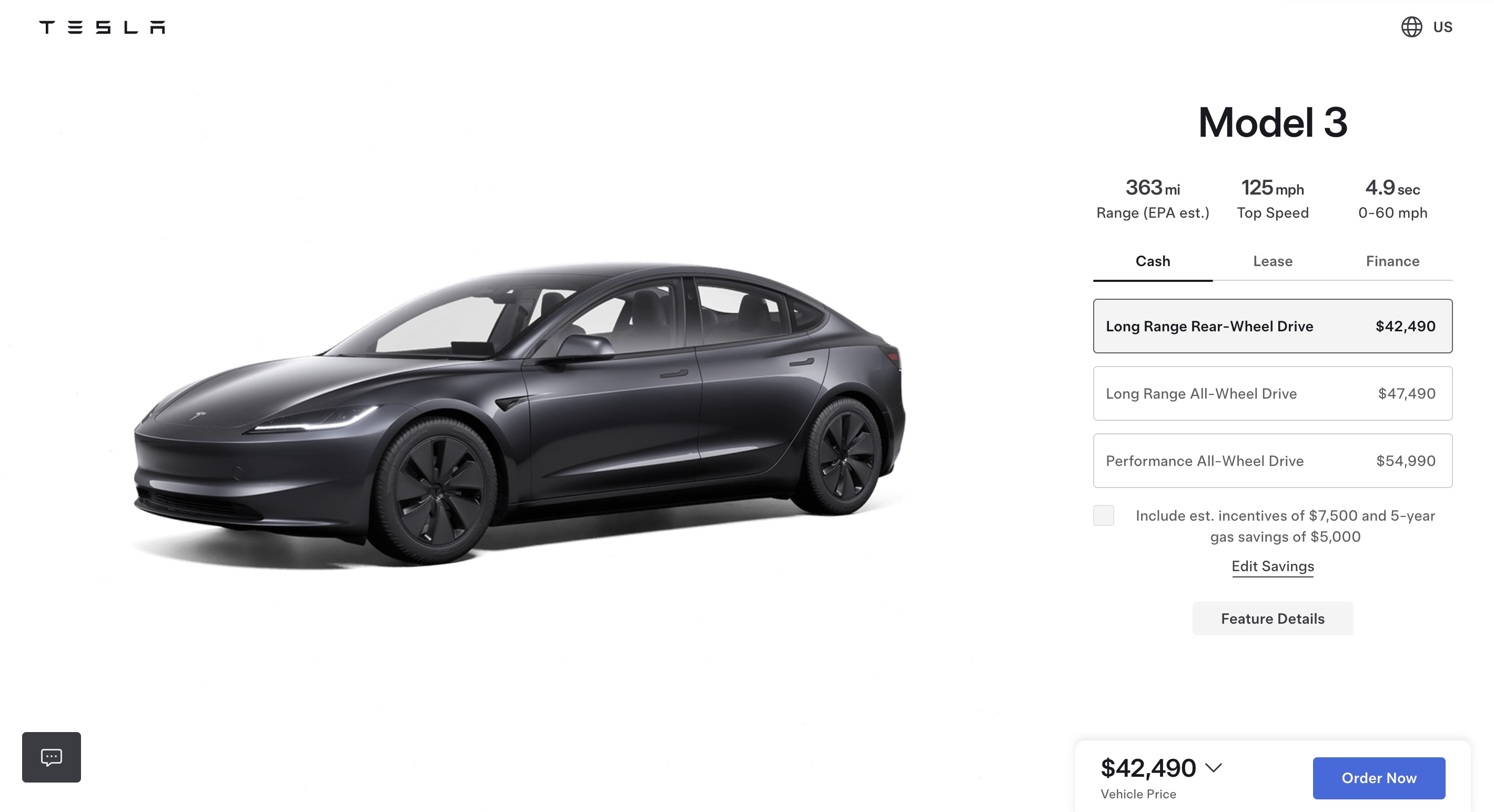The width and height of the screenshot is (1494, 812).
Task: Switch to the Cash tab
Action: (1153, 261)
